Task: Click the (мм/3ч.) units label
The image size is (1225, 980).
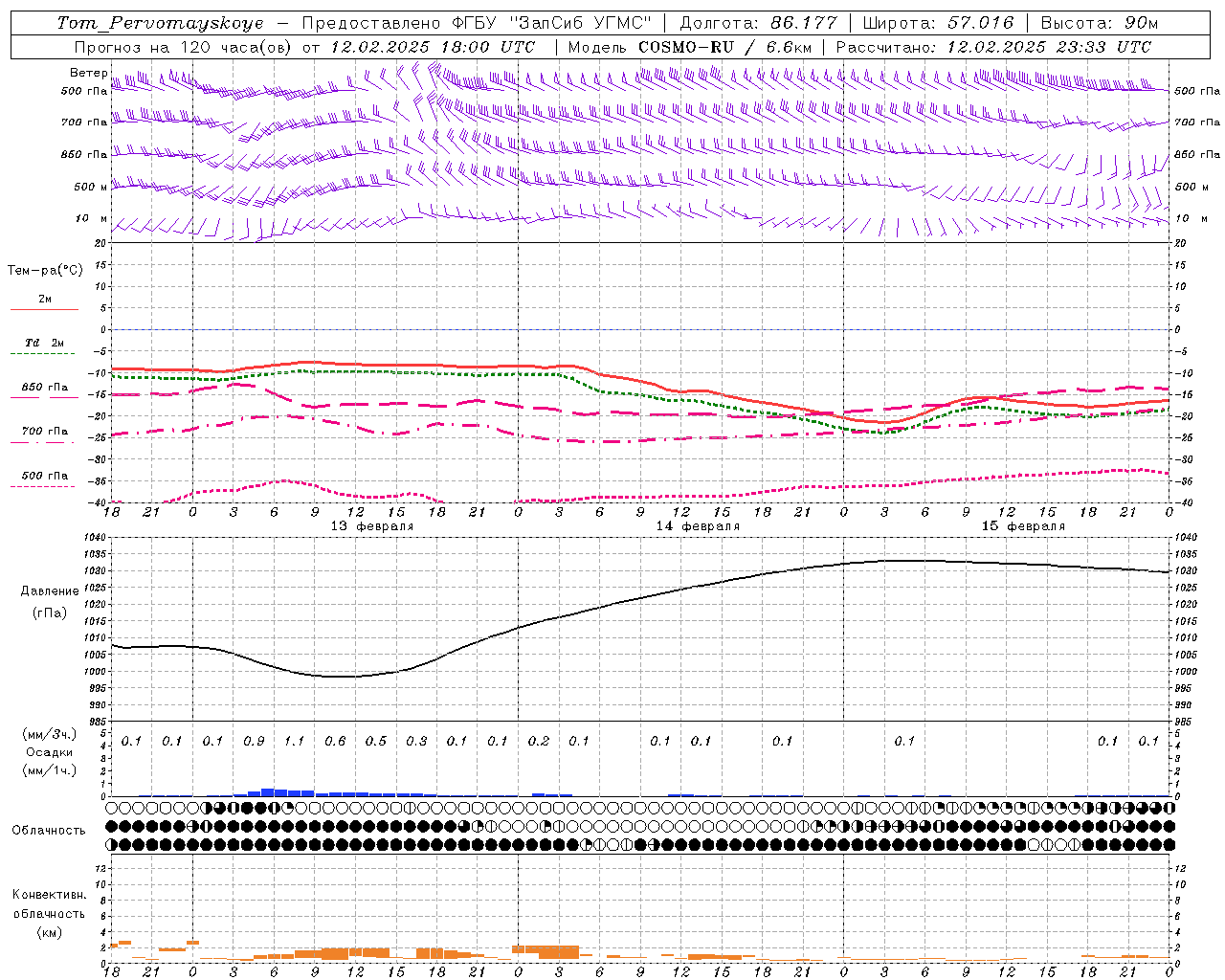Action: (x=49, y=734)
